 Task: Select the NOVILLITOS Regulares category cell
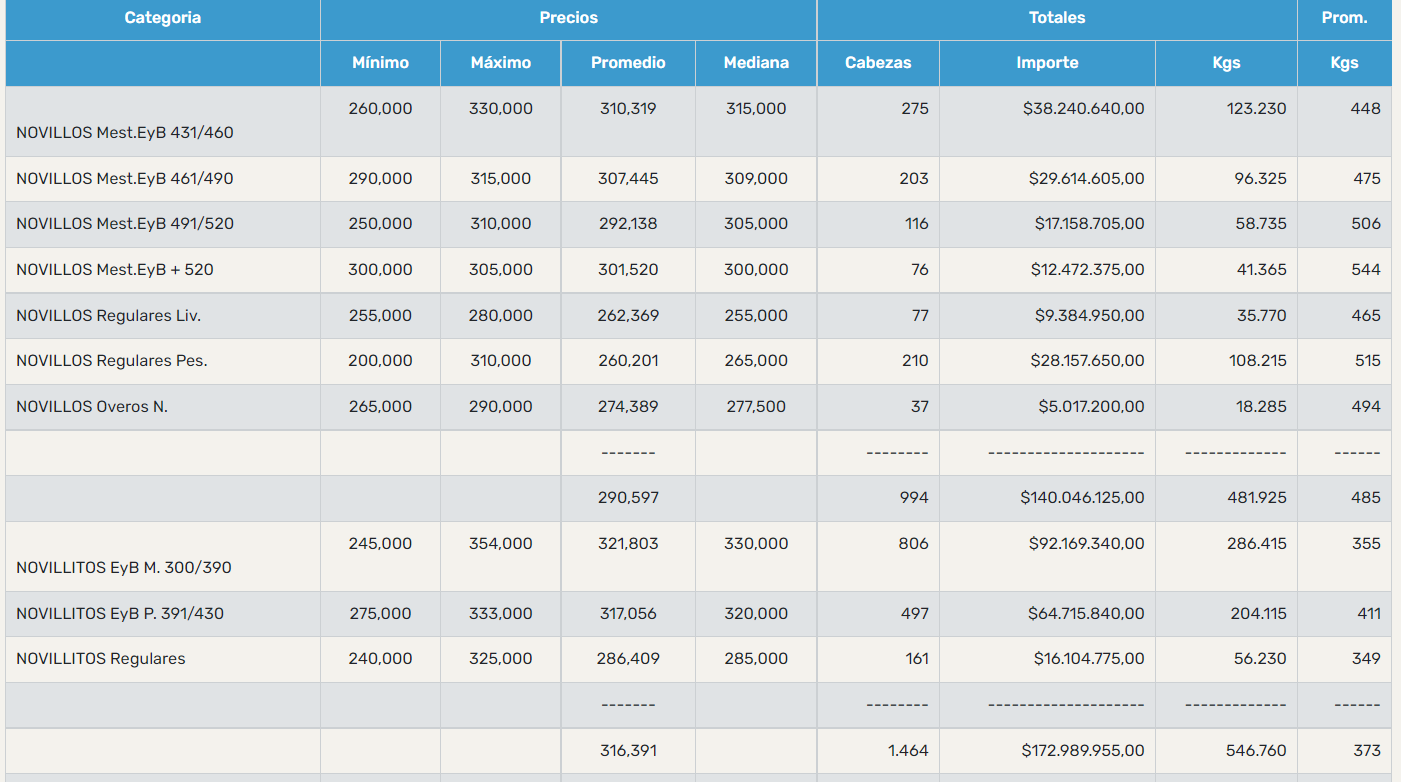click(x=101, y=659)
